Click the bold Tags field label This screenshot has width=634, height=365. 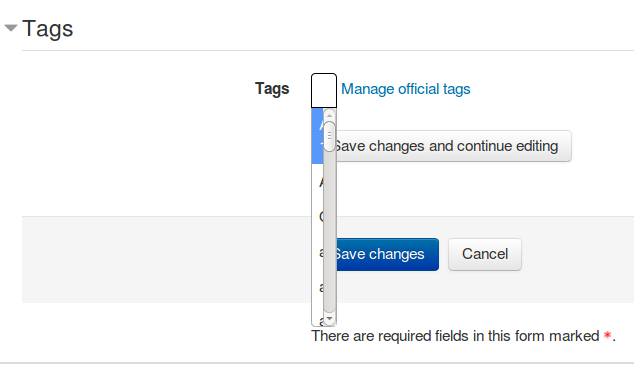[x=272, y=89]
